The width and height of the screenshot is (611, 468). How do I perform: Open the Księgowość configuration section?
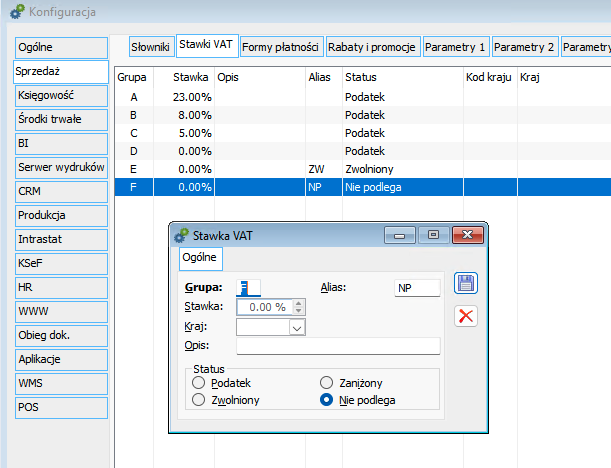click(60, 95)
